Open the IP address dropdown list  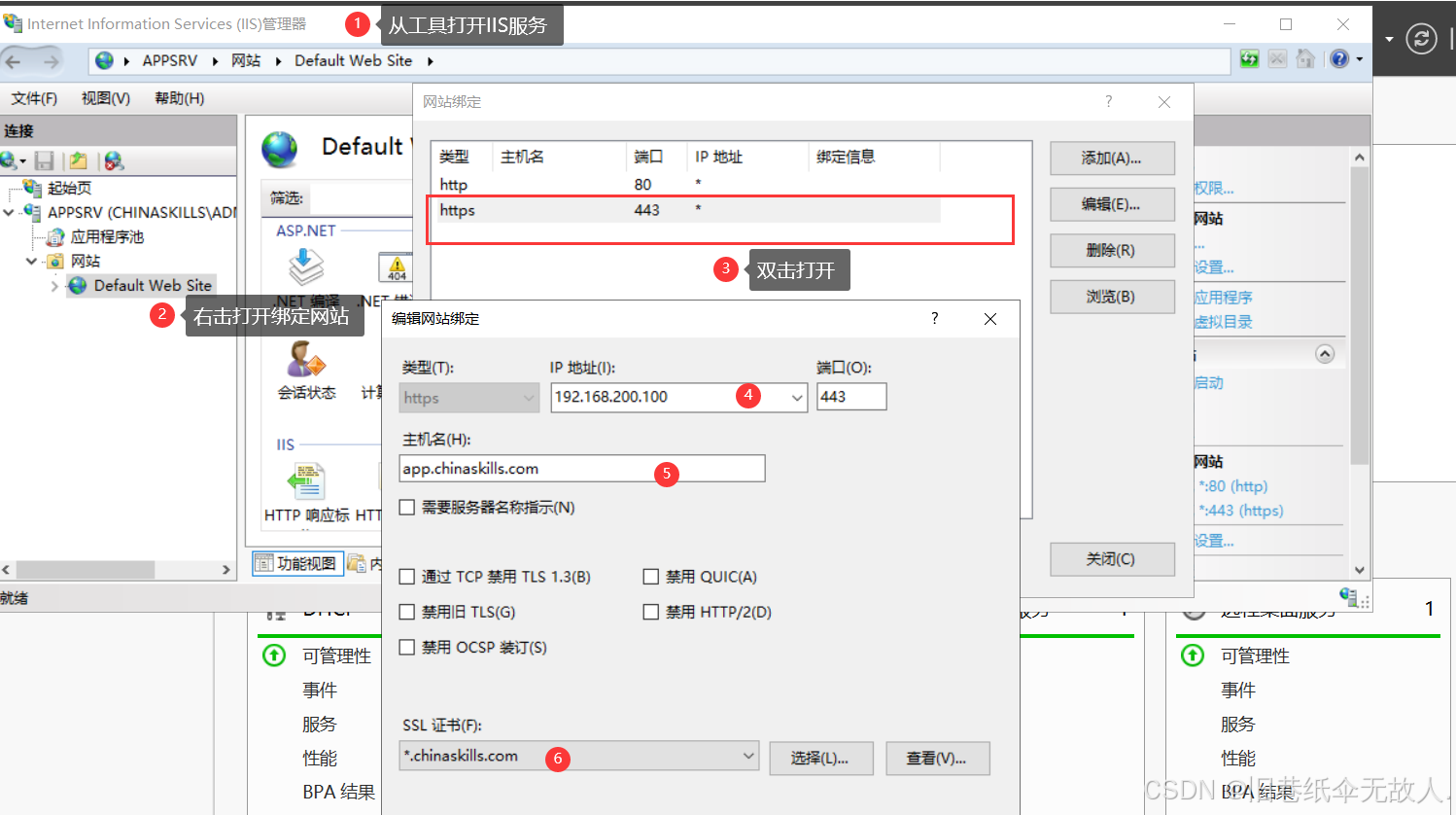(x=797, y=397)
